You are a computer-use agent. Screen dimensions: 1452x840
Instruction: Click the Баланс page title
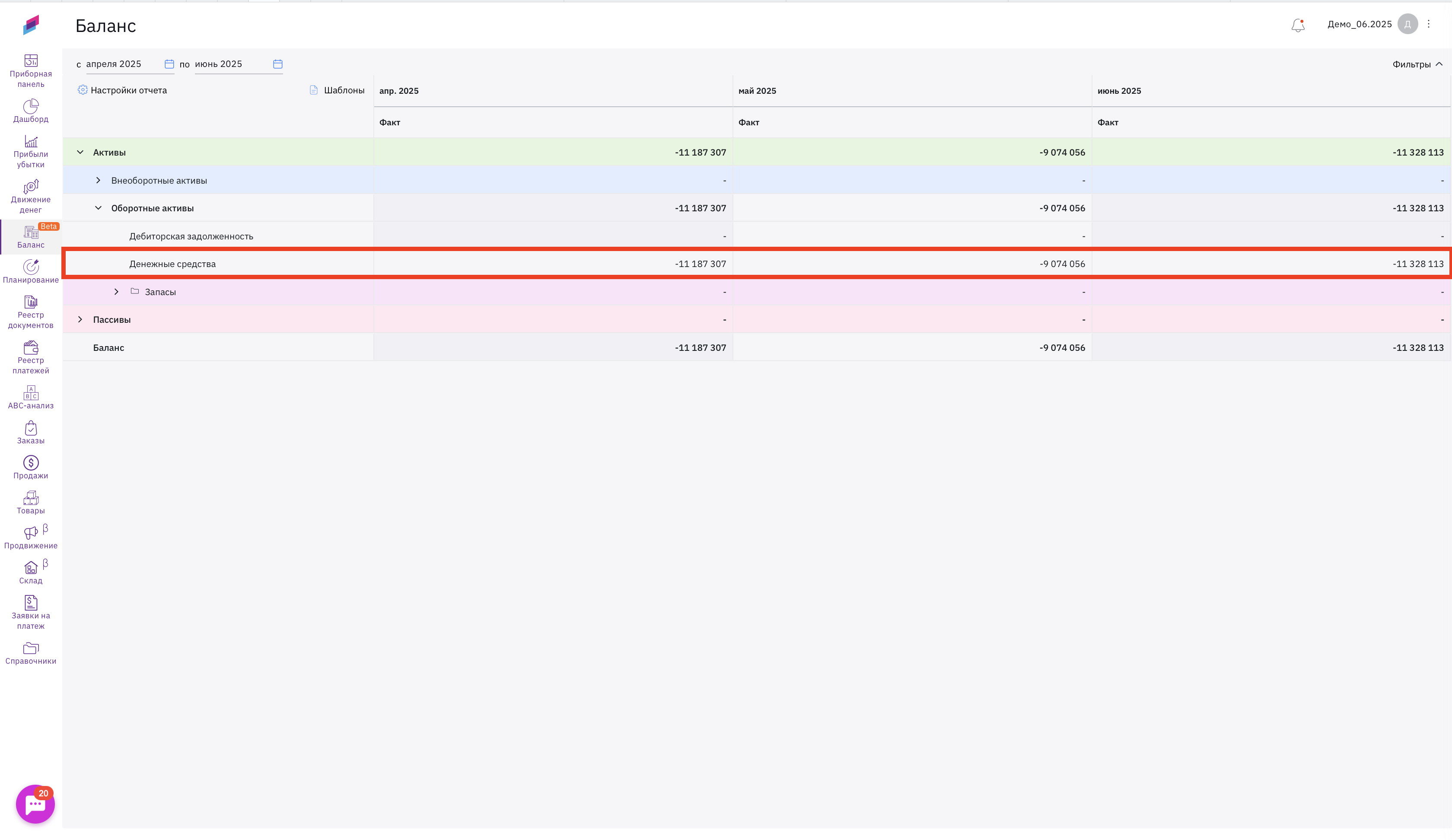pos(105,26)
